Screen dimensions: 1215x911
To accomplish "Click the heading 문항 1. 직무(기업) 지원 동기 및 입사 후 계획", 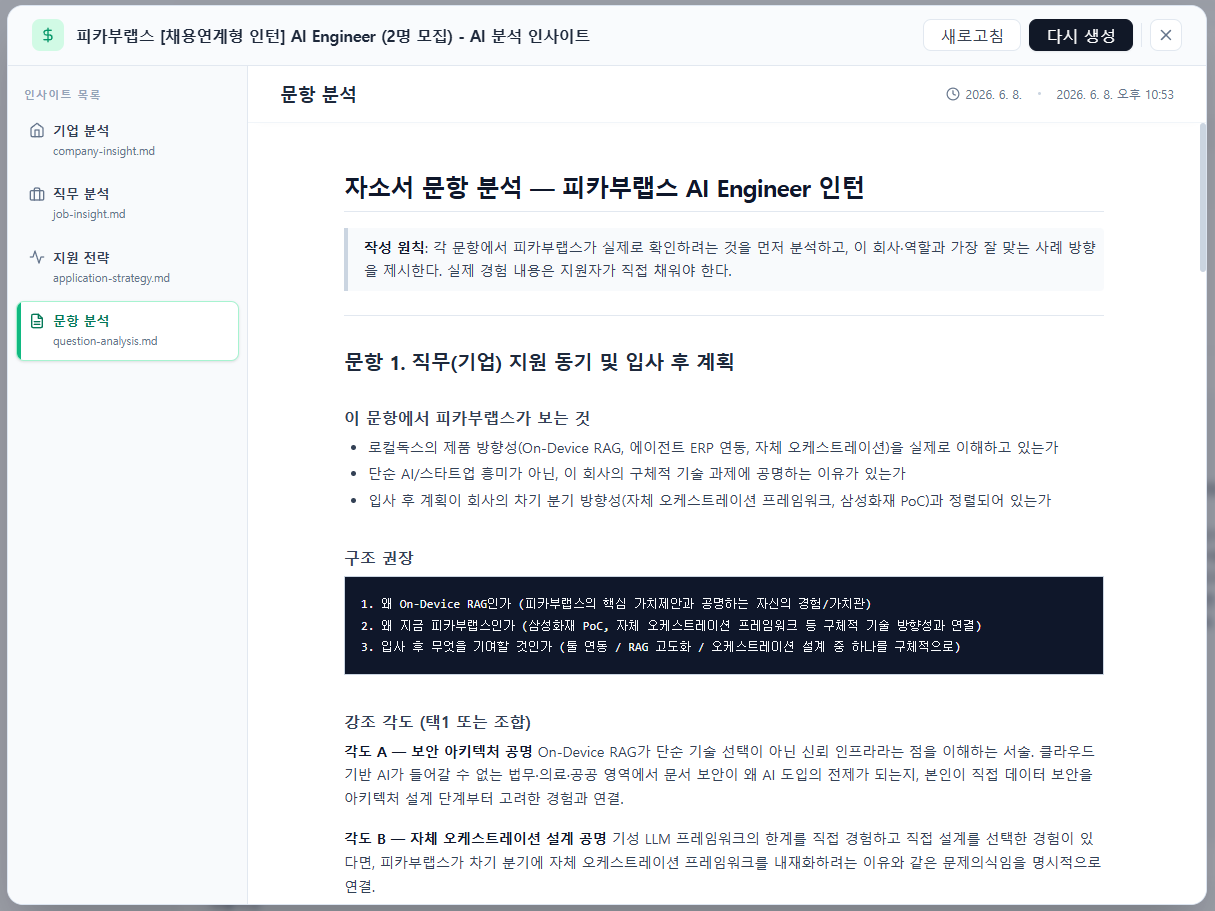I will point(539,362).
